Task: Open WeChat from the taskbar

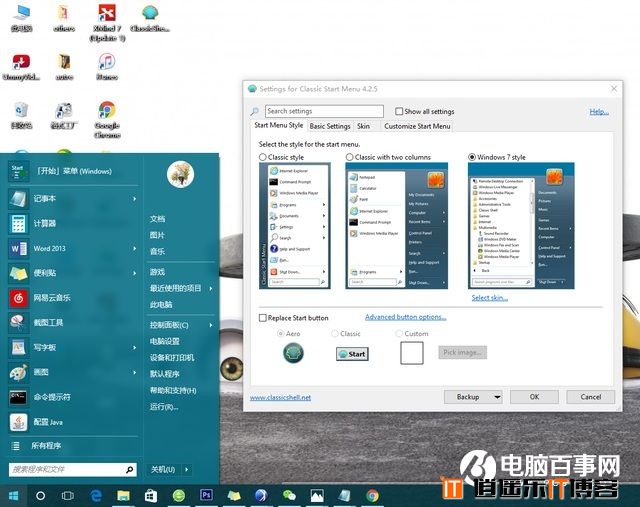Action: 289,496
